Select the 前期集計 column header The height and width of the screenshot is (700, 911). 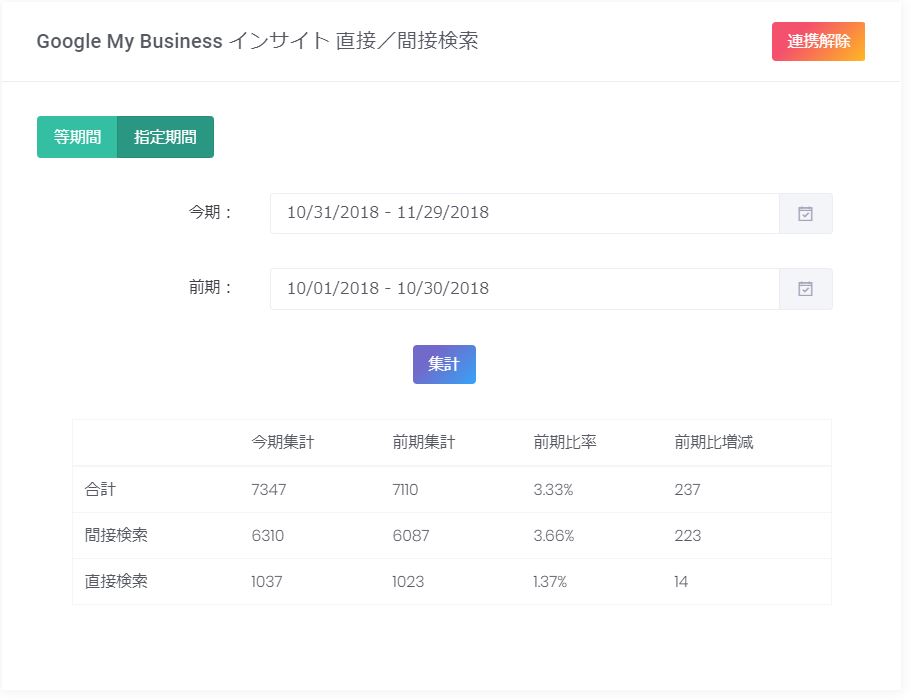pyautogui.click(x=424, y=443)
